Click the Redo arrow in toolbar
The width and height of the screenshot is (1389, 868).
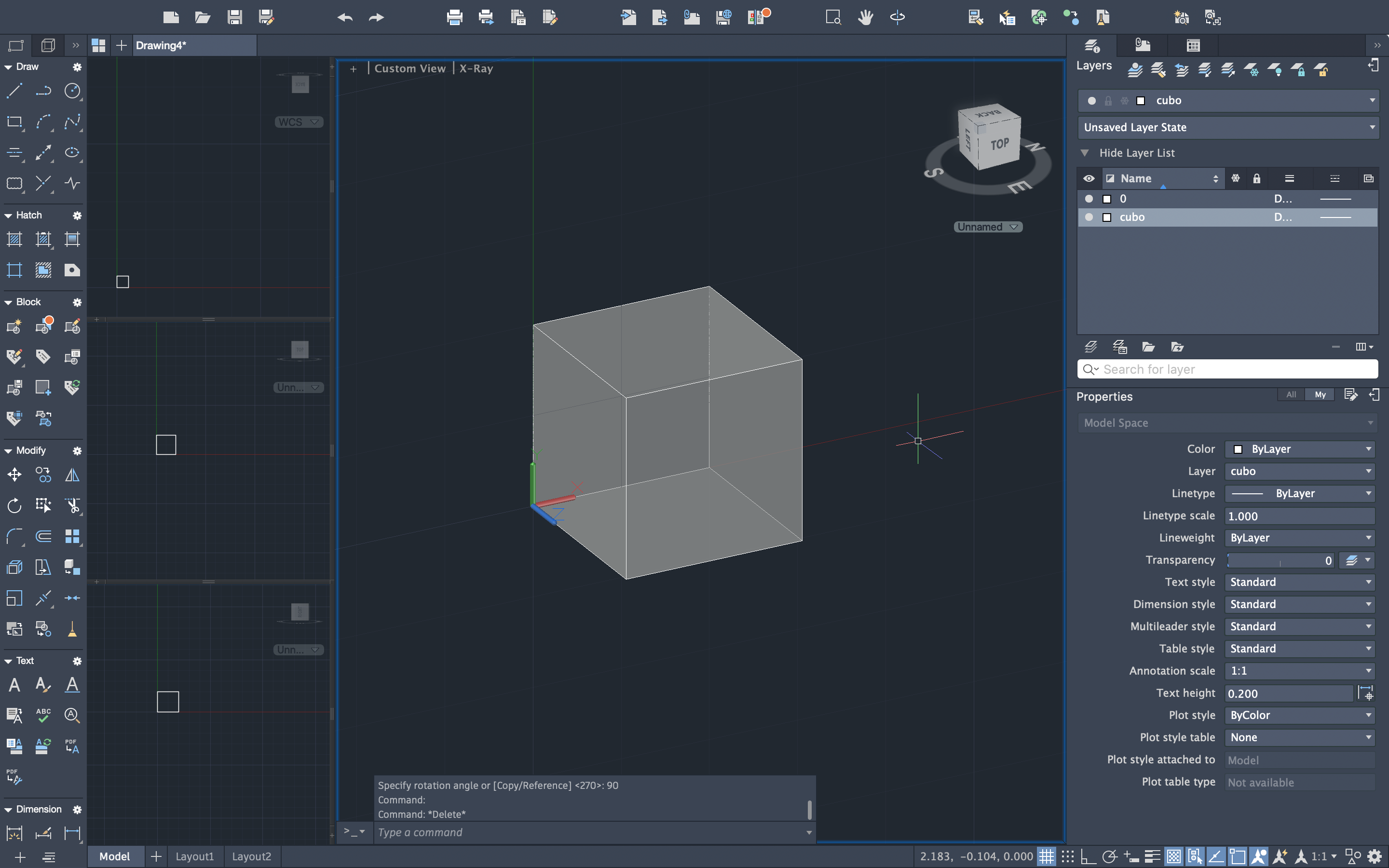point(377,17)
